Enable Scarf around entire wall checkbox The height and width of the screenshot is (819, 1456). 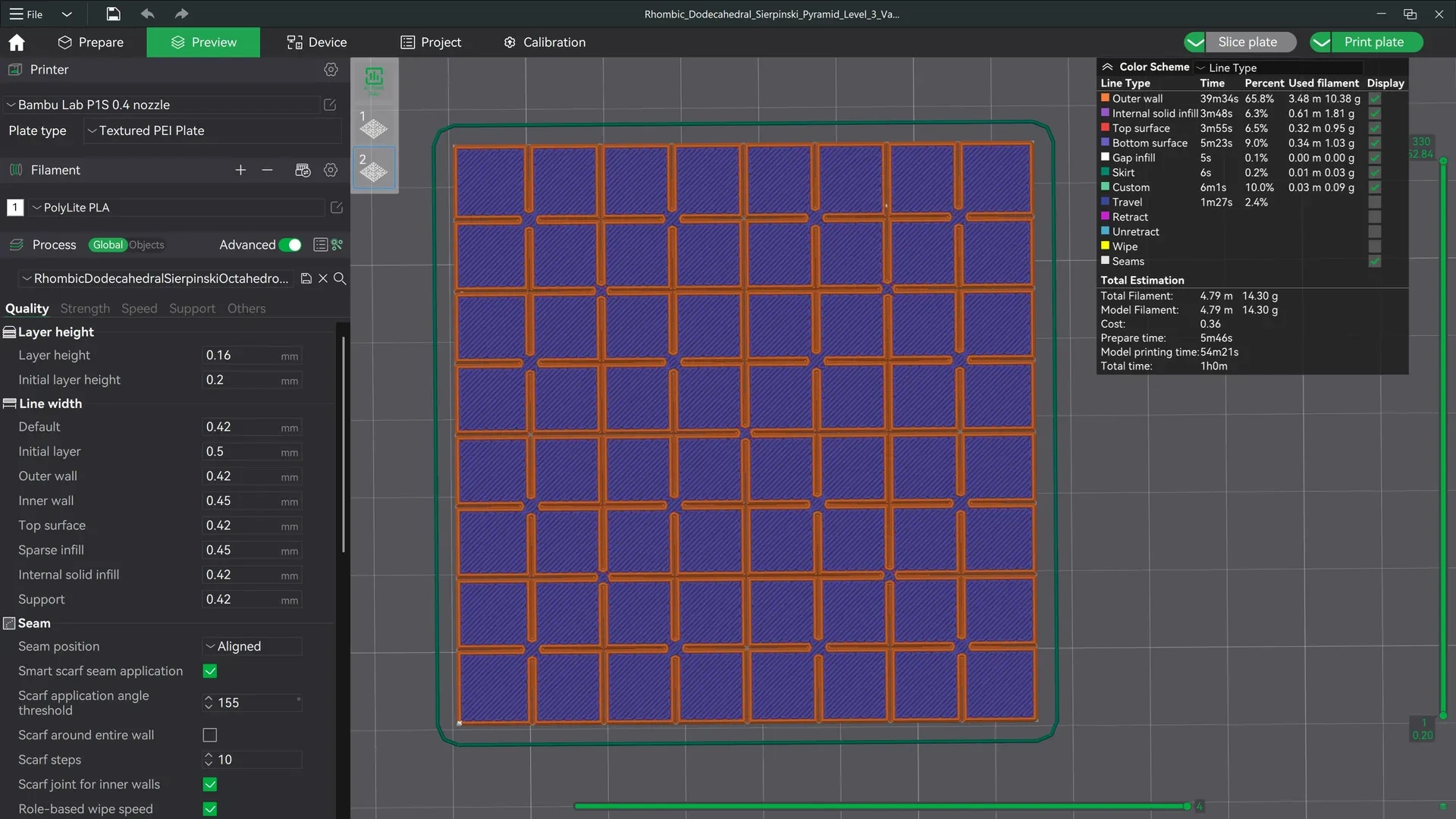[210, 735]
